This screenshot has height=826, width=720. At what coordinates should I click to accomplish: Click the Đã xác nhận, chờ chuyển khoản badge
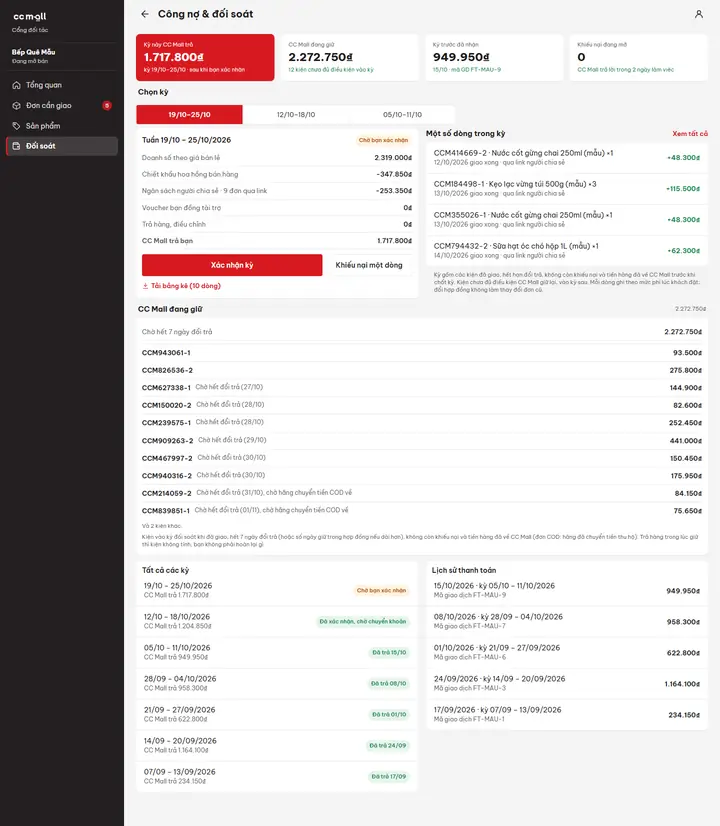click(x=362, y=622)
